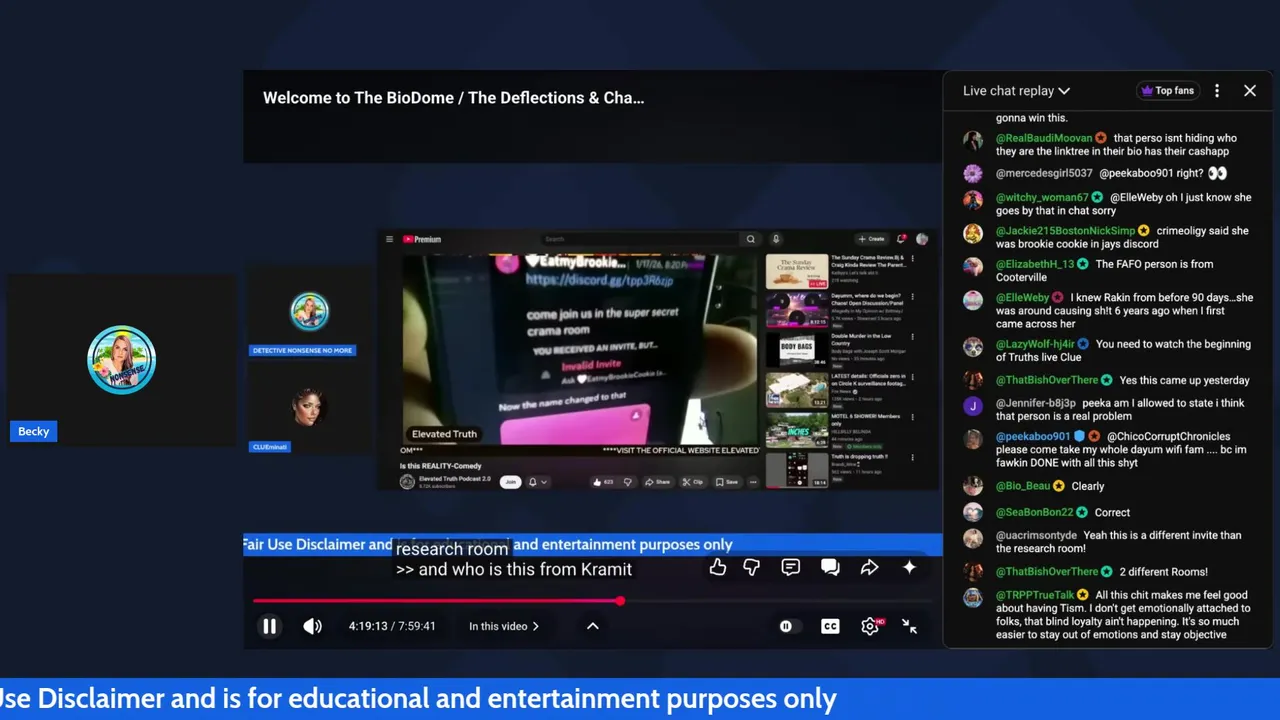Image resolution: width=1280 pixels, height=720 pixels.
Task: Click the Top fans button in chat header
Action: pos(1167,91)
